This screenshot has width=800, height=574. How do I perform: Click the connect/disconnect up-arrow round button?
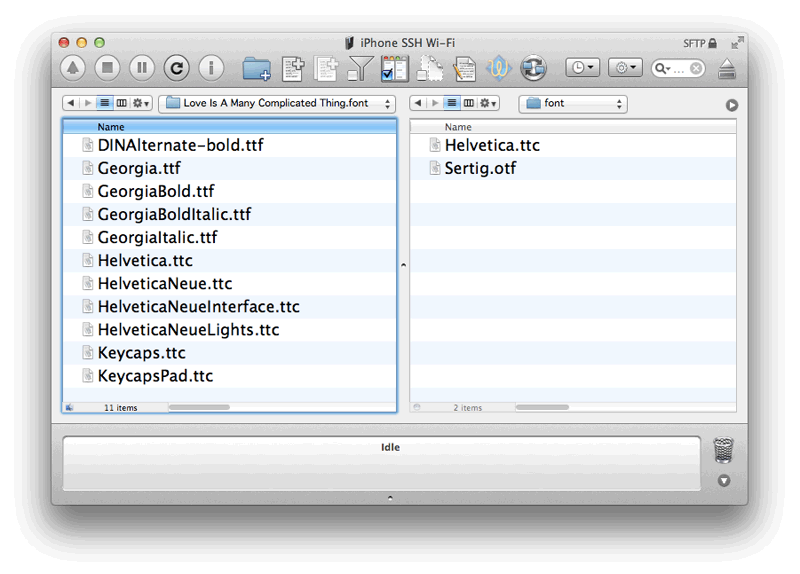pyautogui.click(x=73, y=68)
